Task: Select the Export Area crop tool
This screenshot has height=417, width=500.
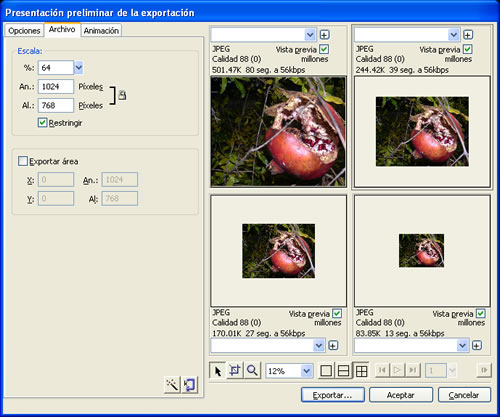Action: [x=235, y=370]
